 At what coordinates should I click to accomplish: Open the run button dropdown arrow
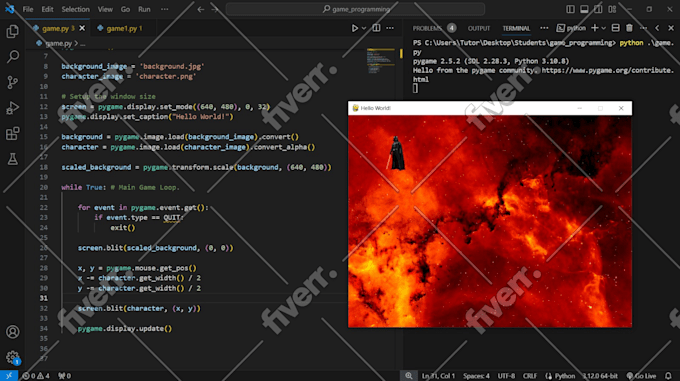pyautogui.click(x=364, y=28)
